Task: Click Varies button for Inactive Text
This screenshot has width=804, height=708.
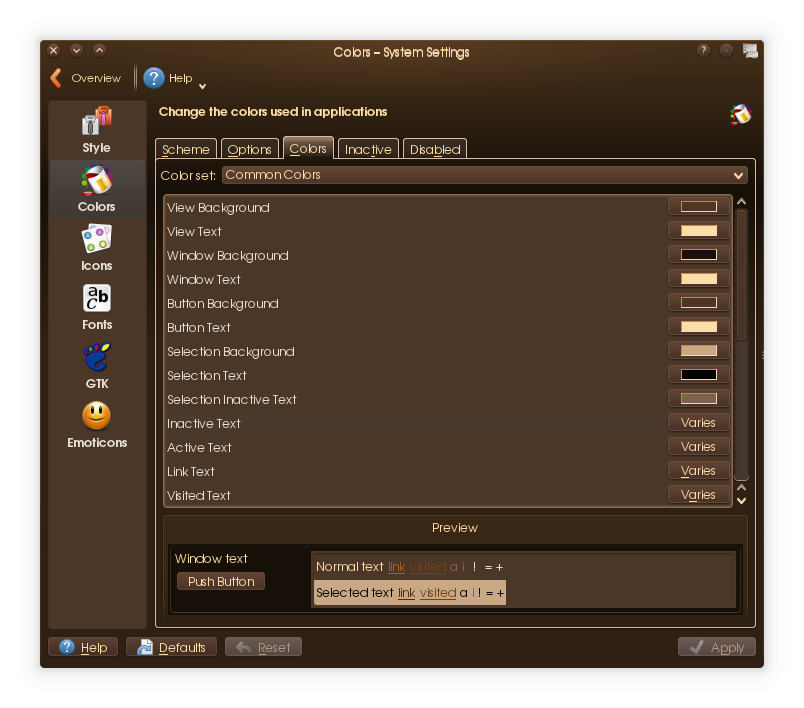Action: click(698, 422)
